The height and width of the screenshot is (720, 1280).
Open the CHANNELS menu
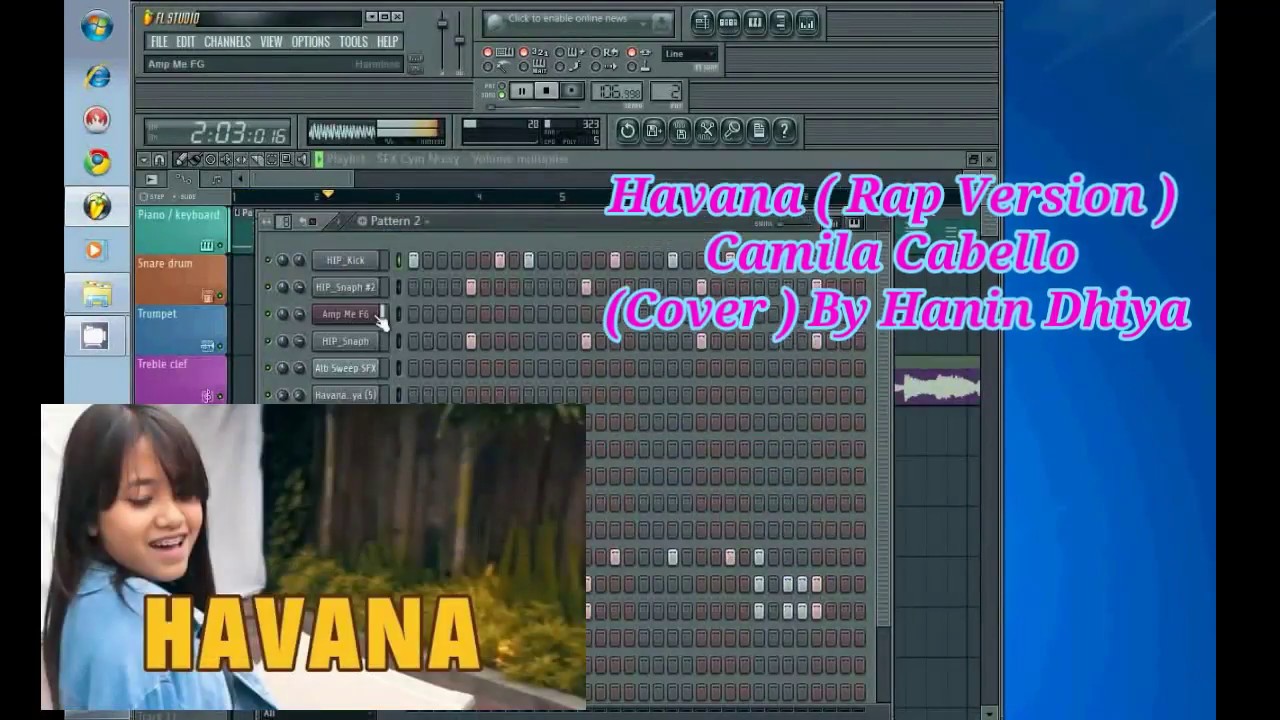(x=227, y=41)
